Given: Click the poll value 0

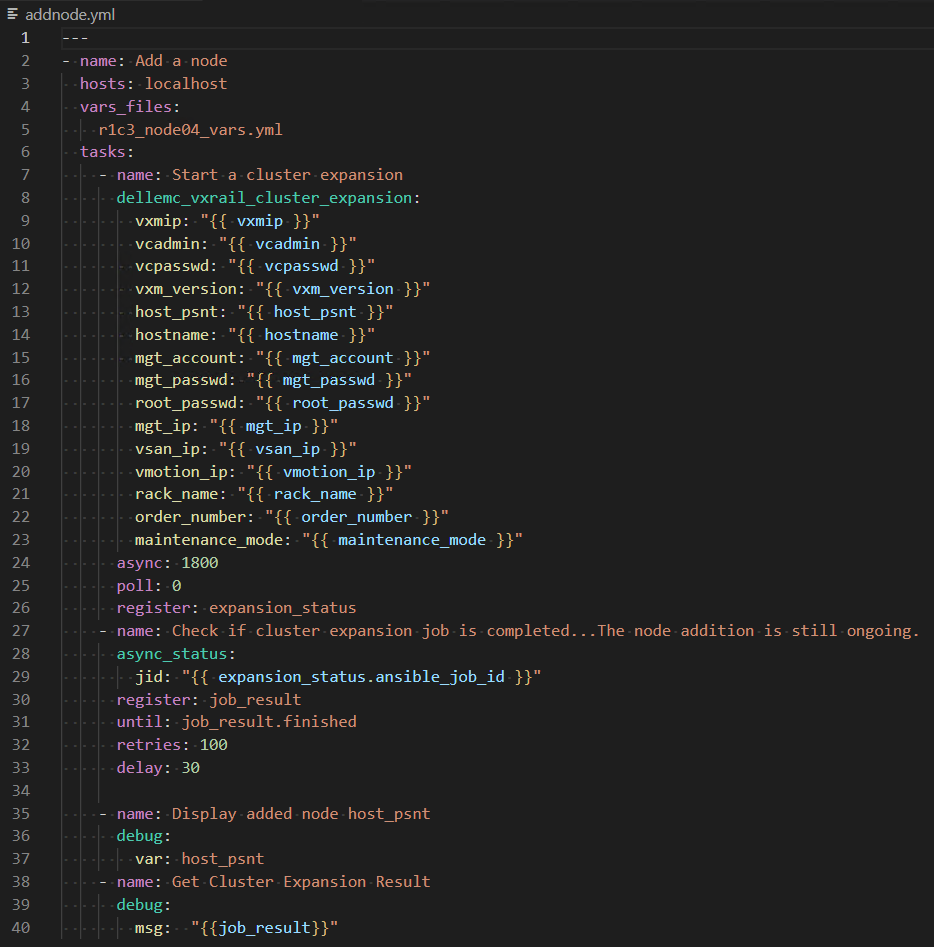Looking at the screenshot, I should (176, 585).
